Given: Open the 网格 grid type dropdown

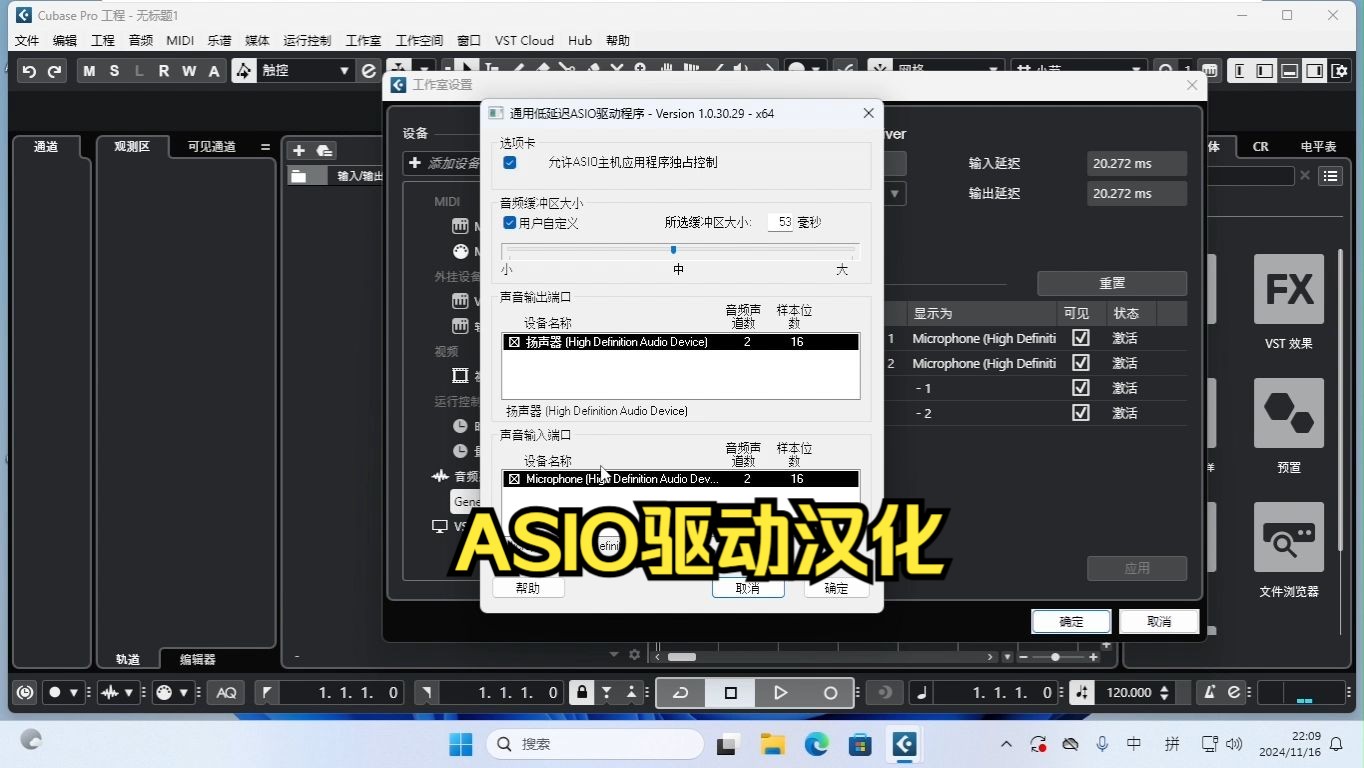Looking at the screenshot, I should 994,70.
